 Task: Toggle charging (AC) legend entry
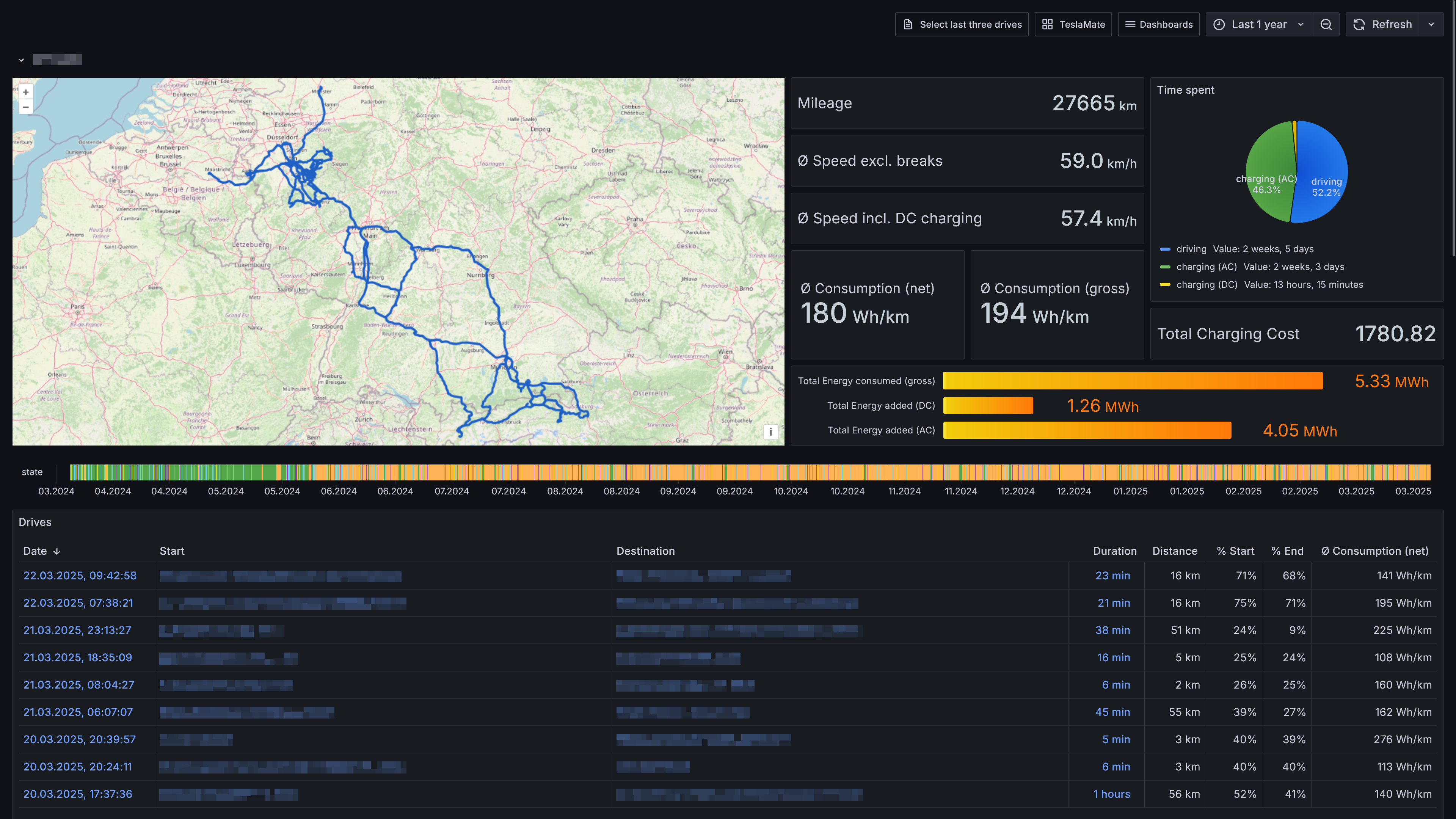click(x=1206, y=267)
